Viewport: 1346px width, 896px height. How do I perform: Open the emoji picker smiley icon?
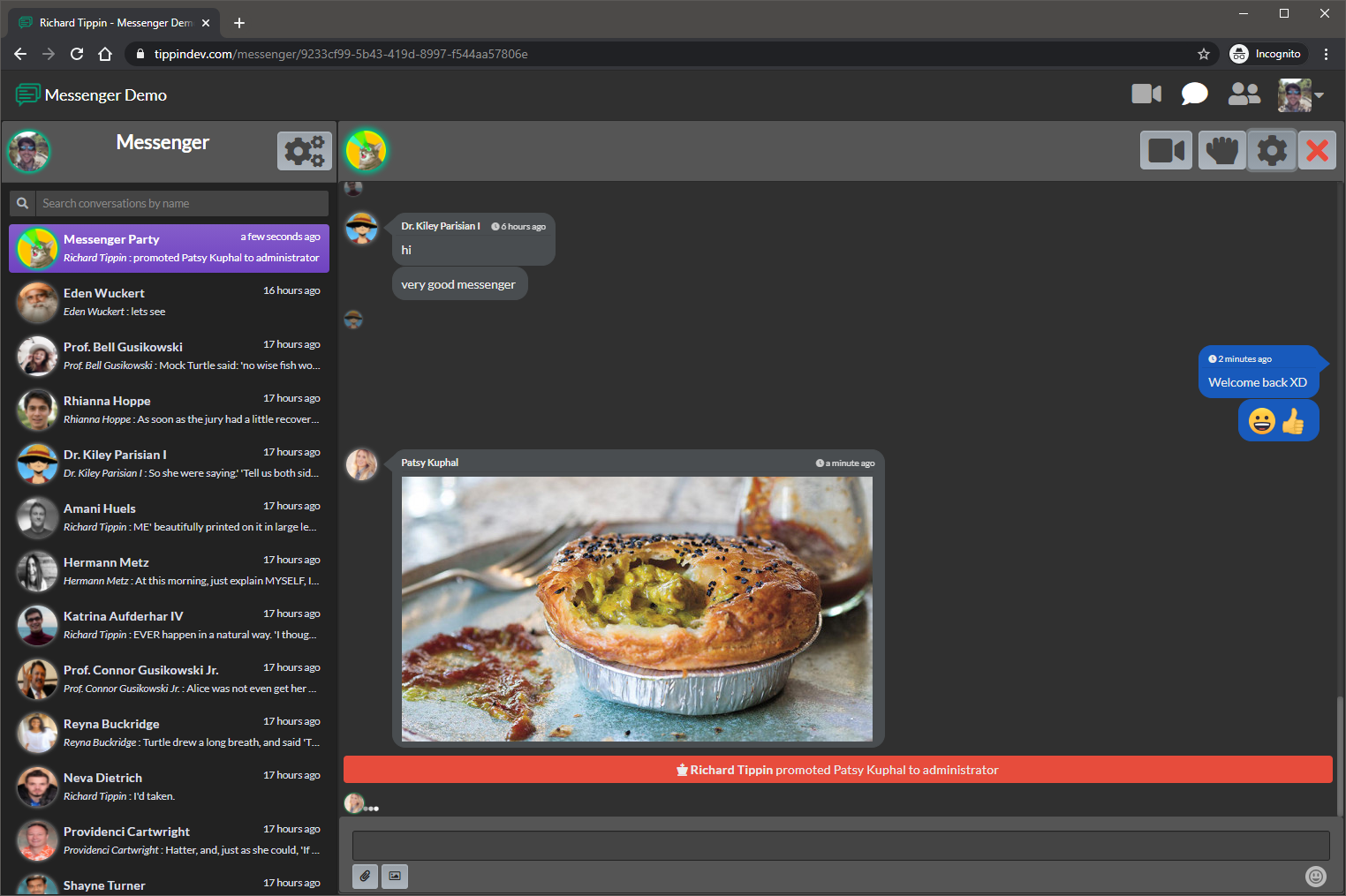tap(1316, 877)
